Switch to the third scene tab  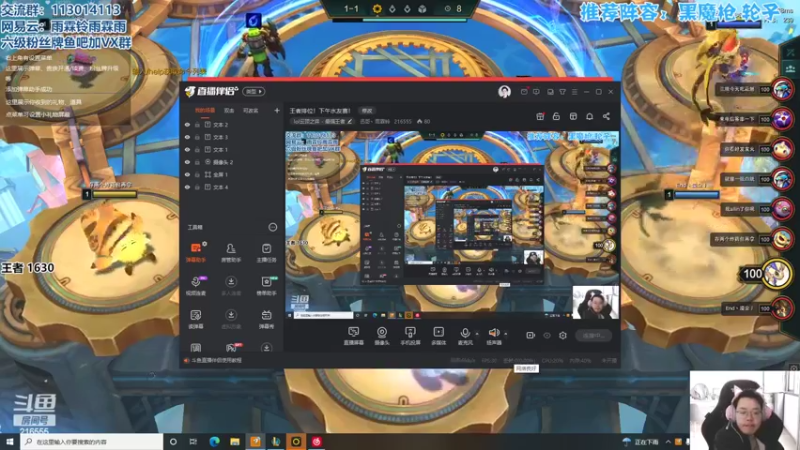[250, 110]
